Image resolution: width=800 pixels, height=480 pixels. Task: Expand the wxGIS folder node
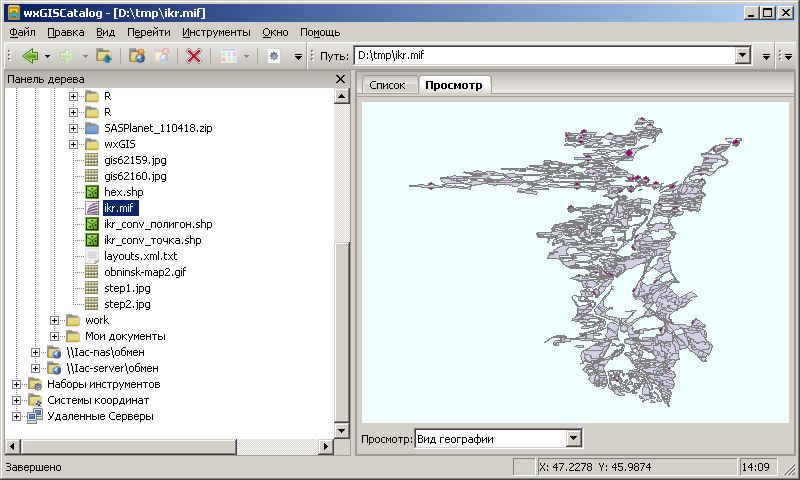pyautogui.click(x=73, y=144)
